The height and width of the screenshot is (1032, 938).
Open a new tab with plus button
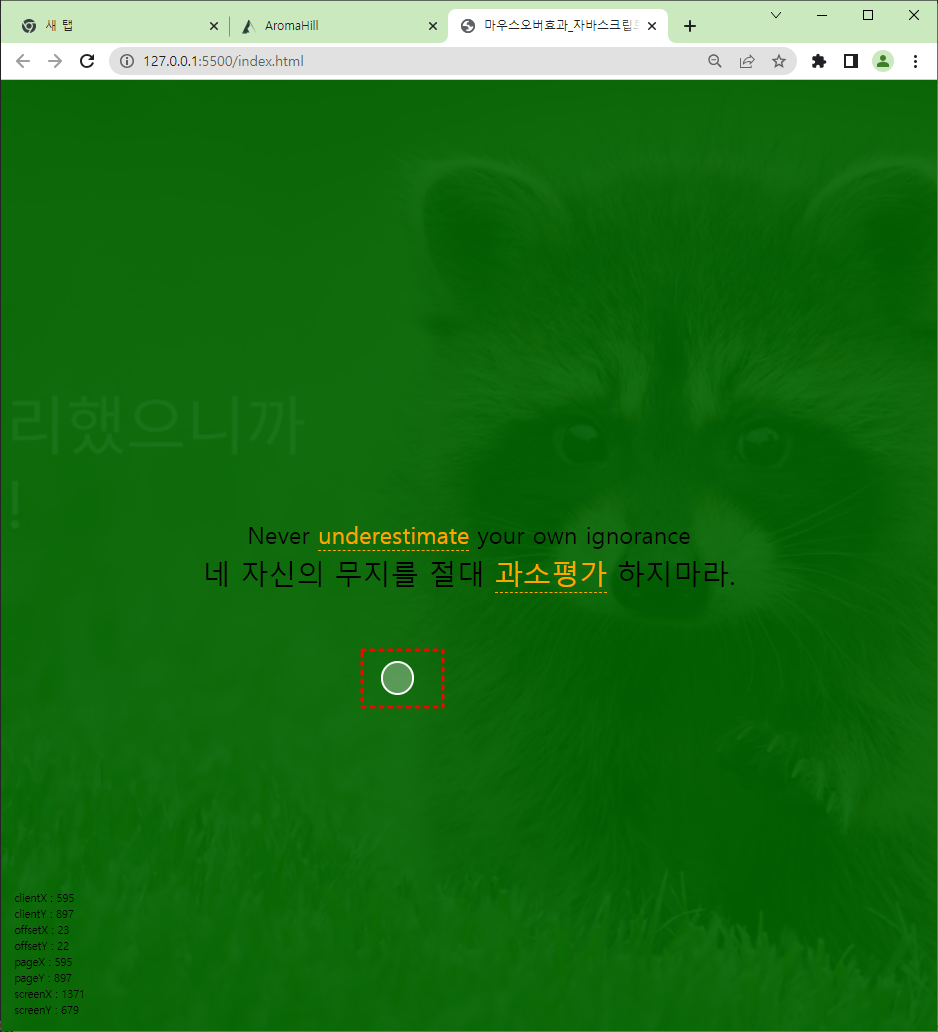click(690, 26)
